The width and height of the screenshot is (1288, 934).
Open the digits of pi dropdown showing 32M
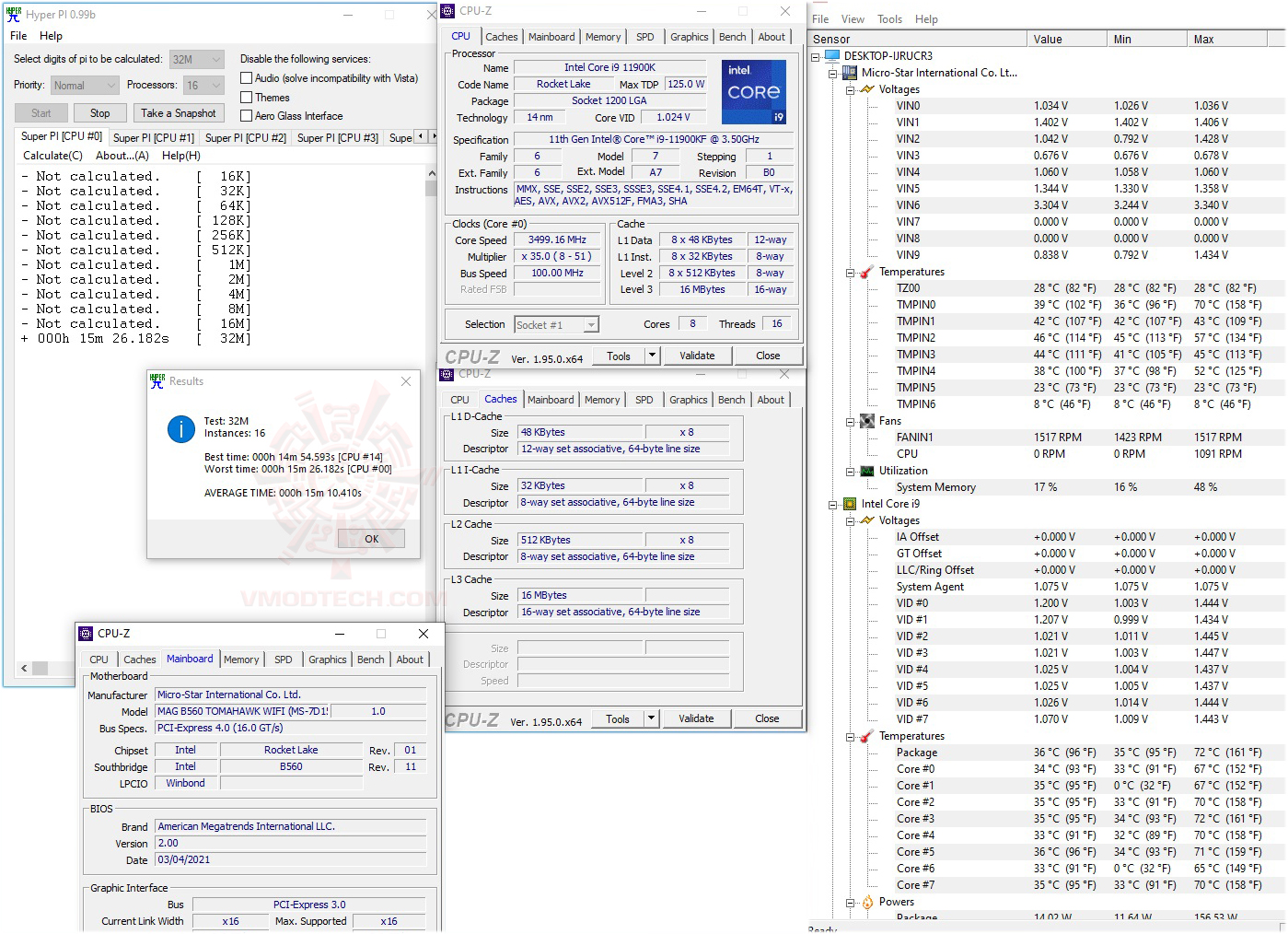tap(197, 59)
